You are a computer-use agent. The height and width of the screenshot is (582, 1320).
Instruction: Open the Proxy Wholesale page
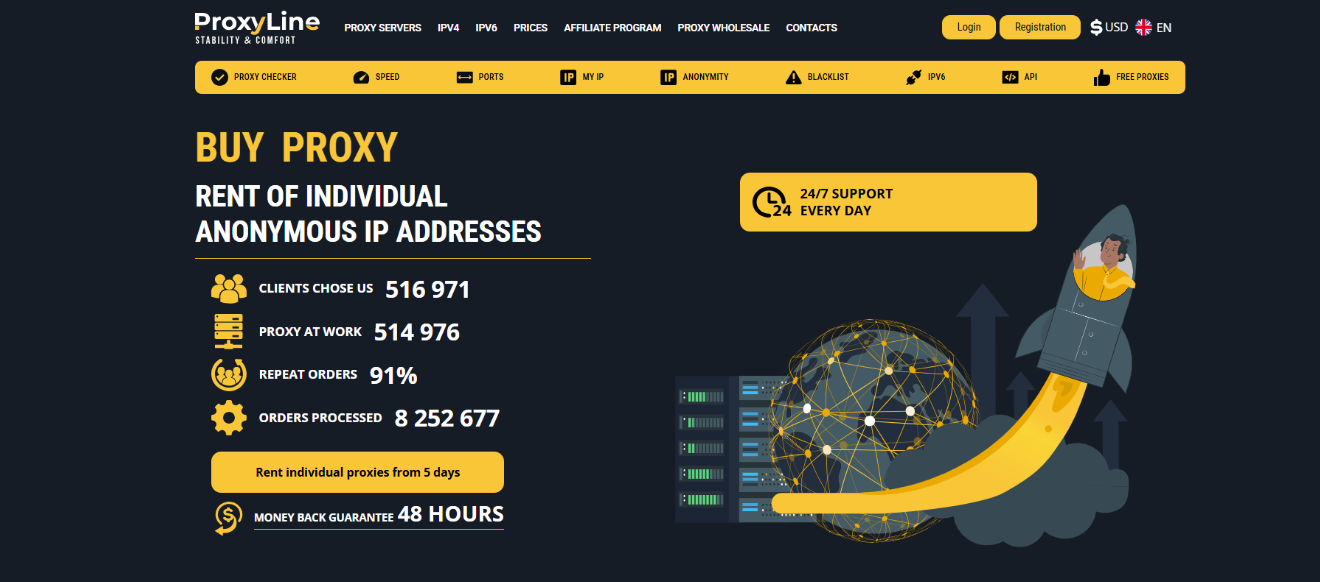723,28
